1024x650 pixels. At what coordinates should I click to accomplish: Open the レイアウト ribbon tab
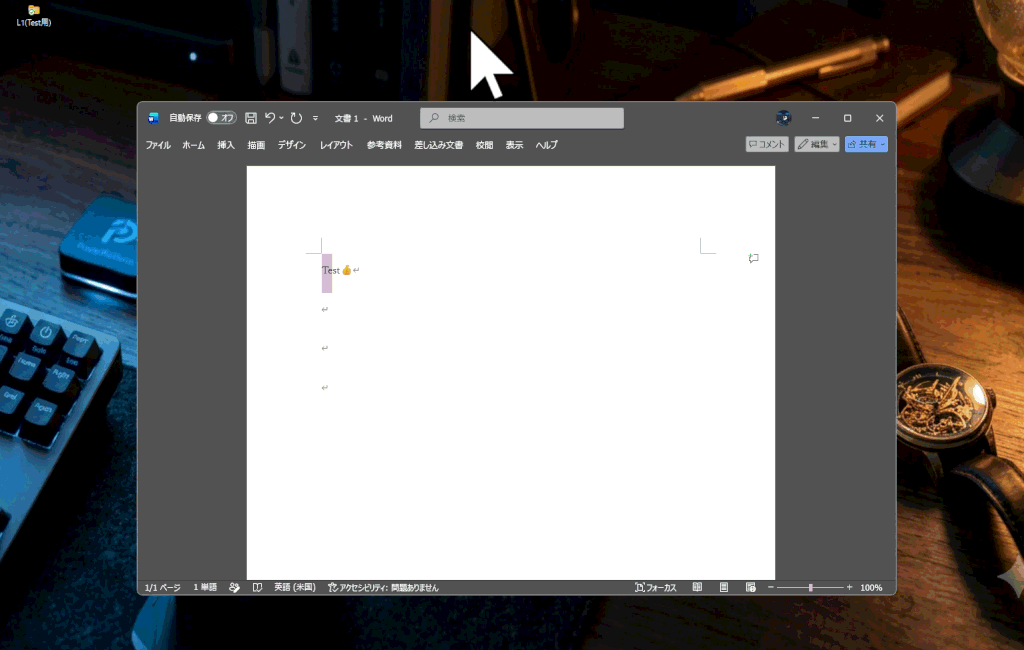click(x=336, y=145)
